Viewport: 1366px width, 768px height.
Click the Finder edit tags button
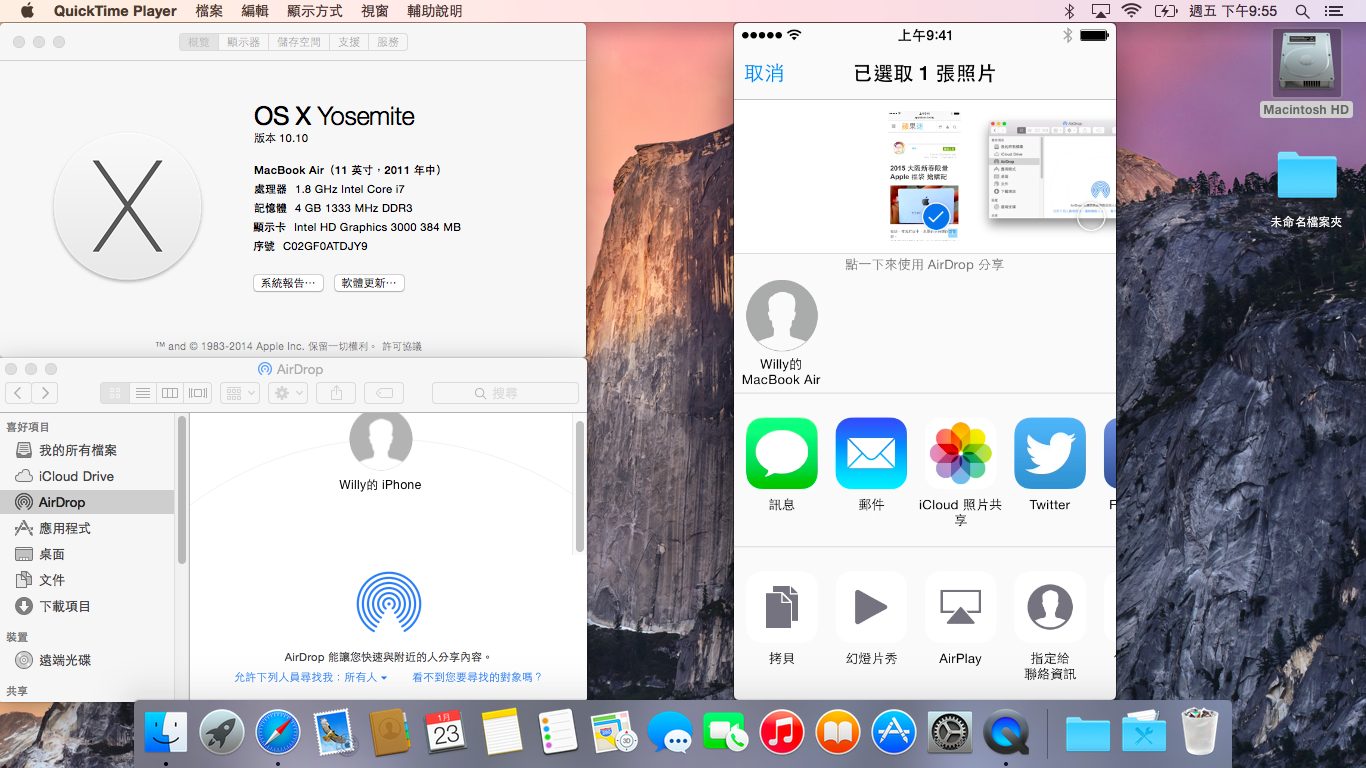384,393
